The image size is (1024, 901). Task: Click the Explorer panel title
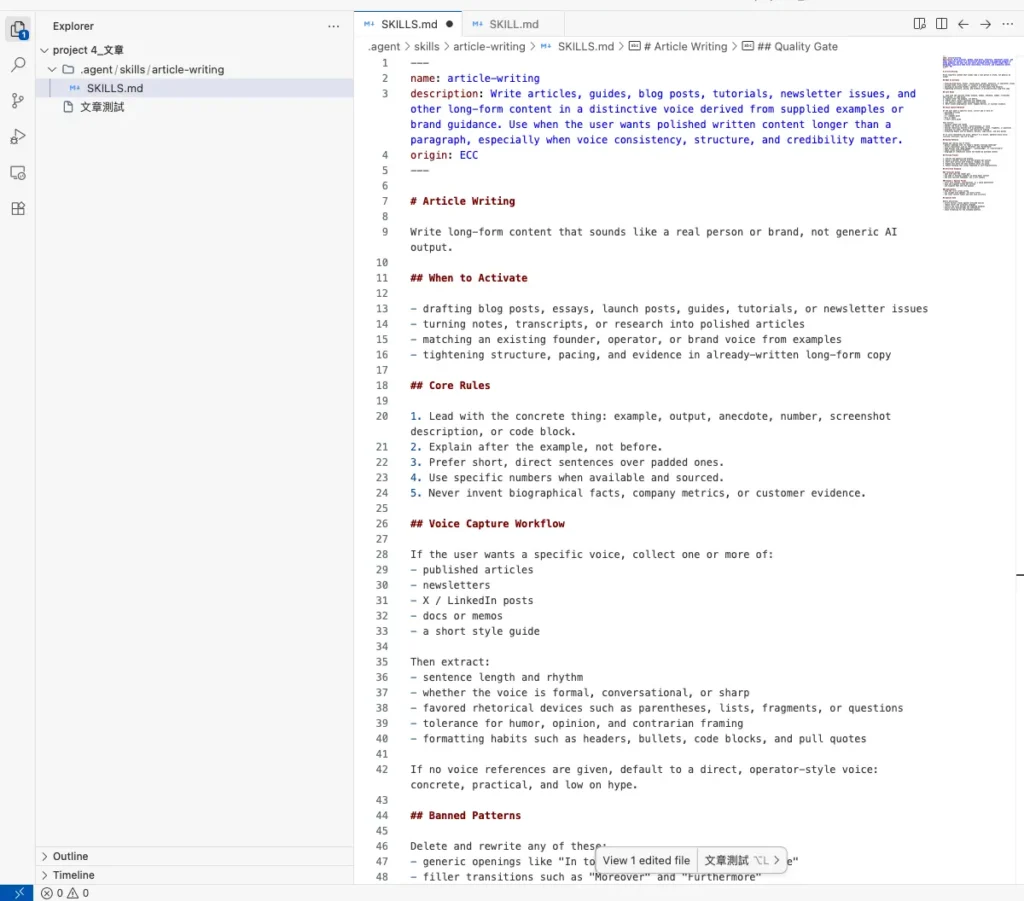pos(73,26)
